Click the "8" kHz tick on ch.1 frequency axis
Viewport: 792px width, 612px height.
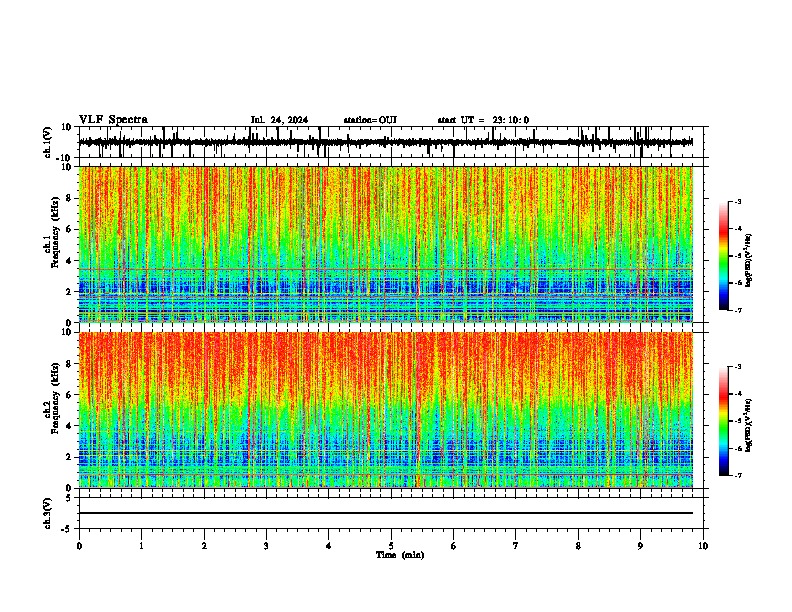pyautogui.click(x=69, y=198)
